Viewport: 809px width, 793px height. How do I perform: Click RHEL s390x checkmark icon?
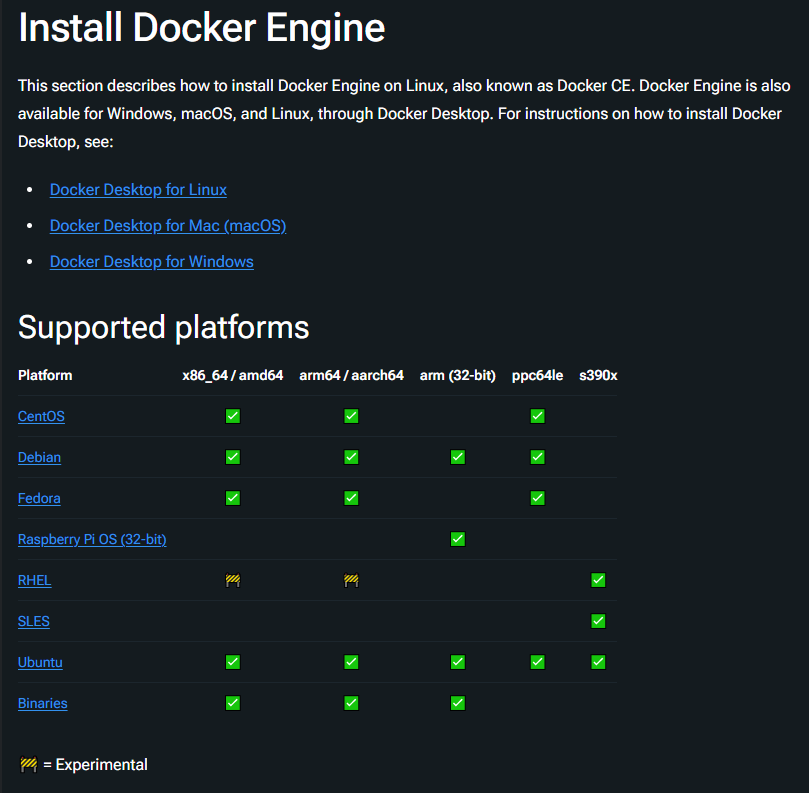[x=598, y=580]
